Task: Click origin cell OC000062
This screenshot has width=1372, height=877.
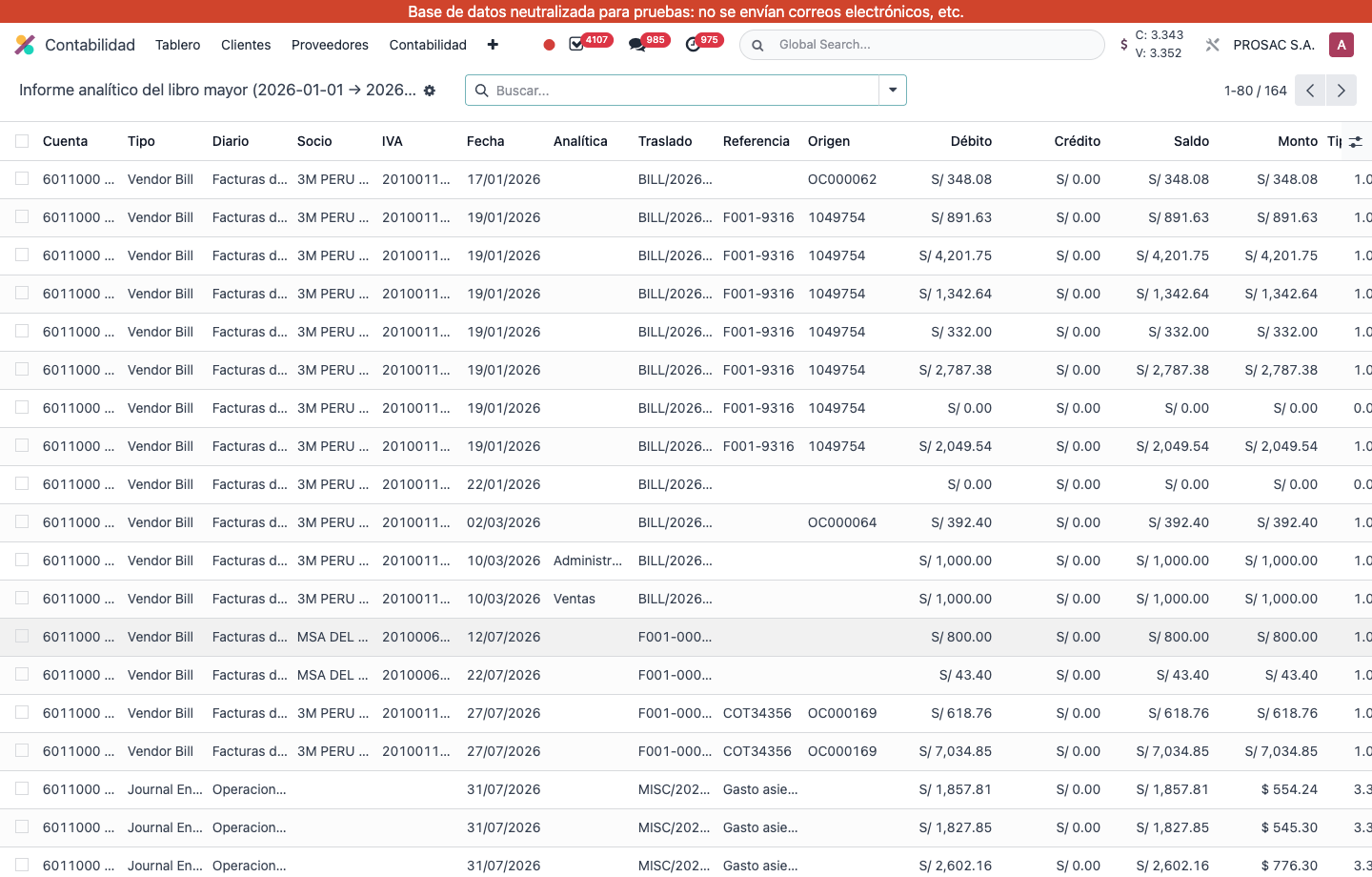Action: click(x=842, y=179)
